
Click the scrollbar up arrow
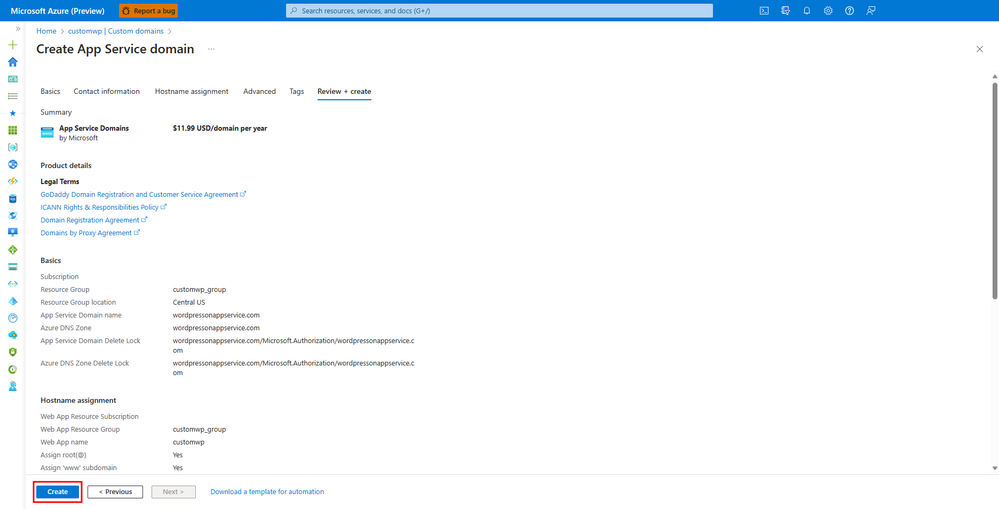[995, 75]
